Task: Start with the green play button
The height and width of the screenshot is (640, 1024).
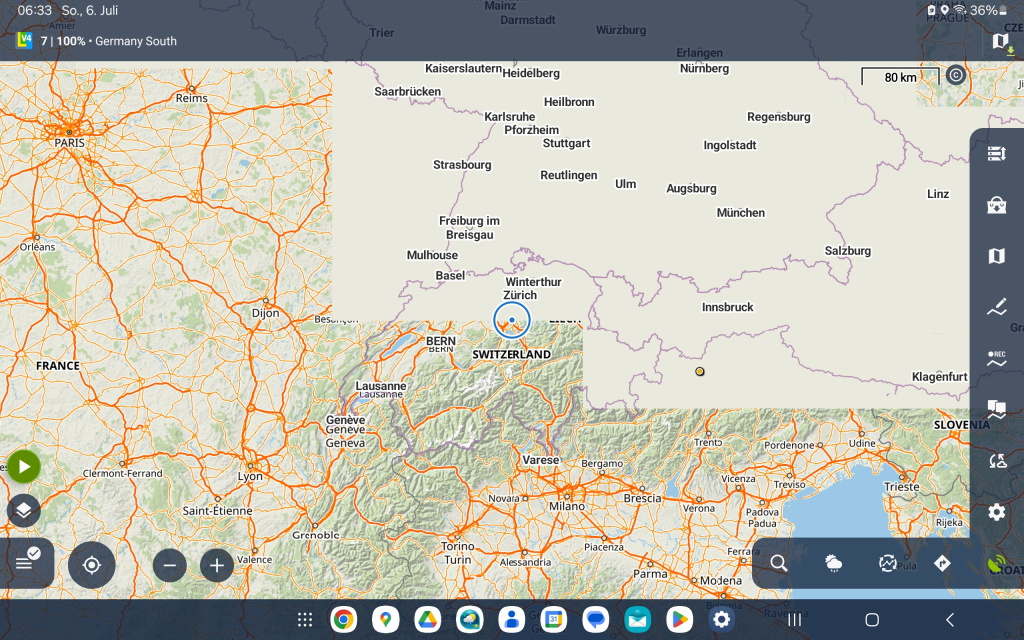Action: pos(24,466)
